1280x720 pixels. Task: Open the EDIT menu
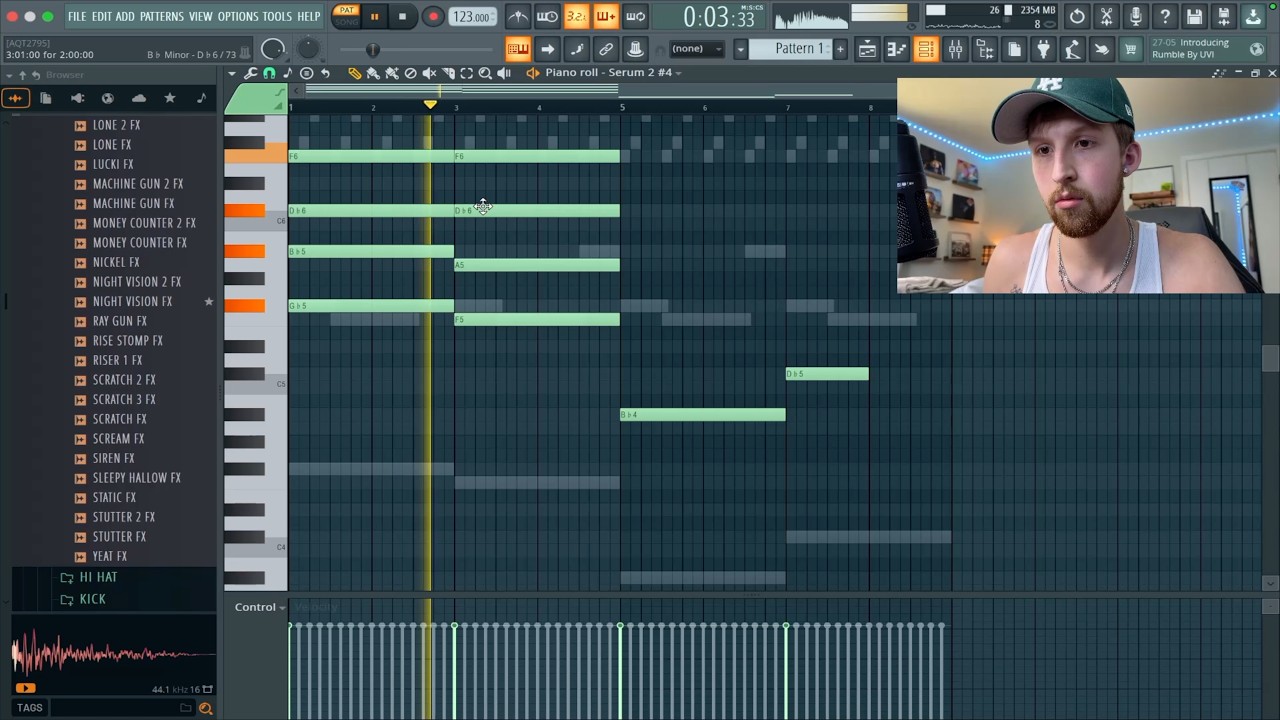(102, 17)
